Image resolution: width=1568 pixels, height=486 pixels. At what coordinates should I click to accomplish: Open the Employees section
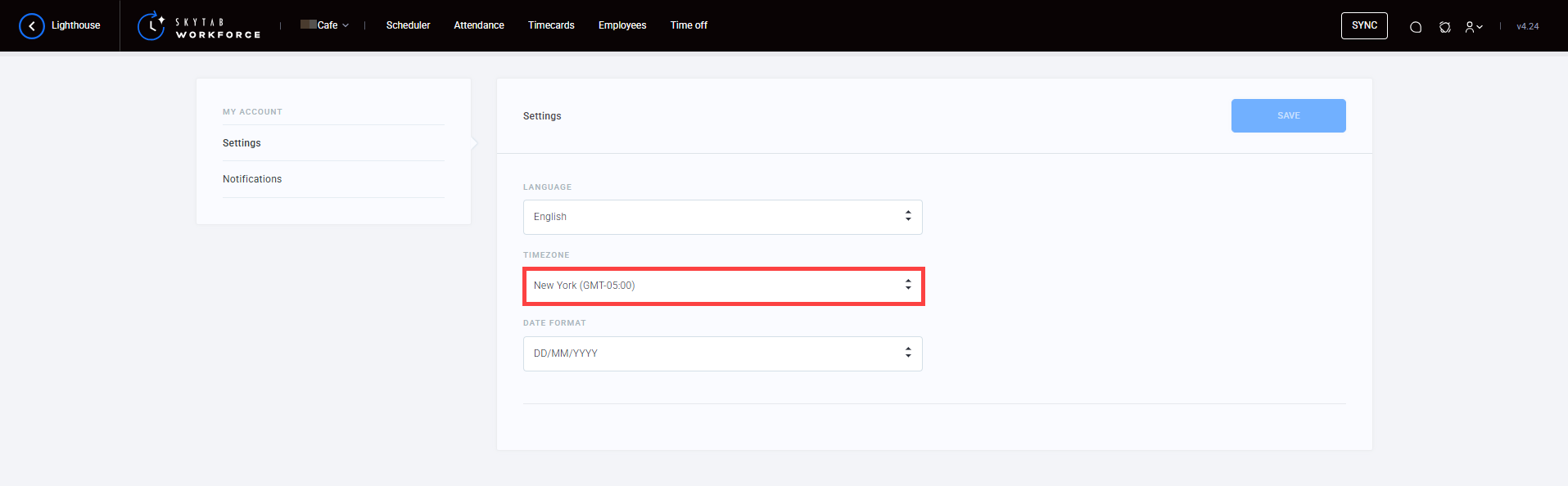click(622, 25)
